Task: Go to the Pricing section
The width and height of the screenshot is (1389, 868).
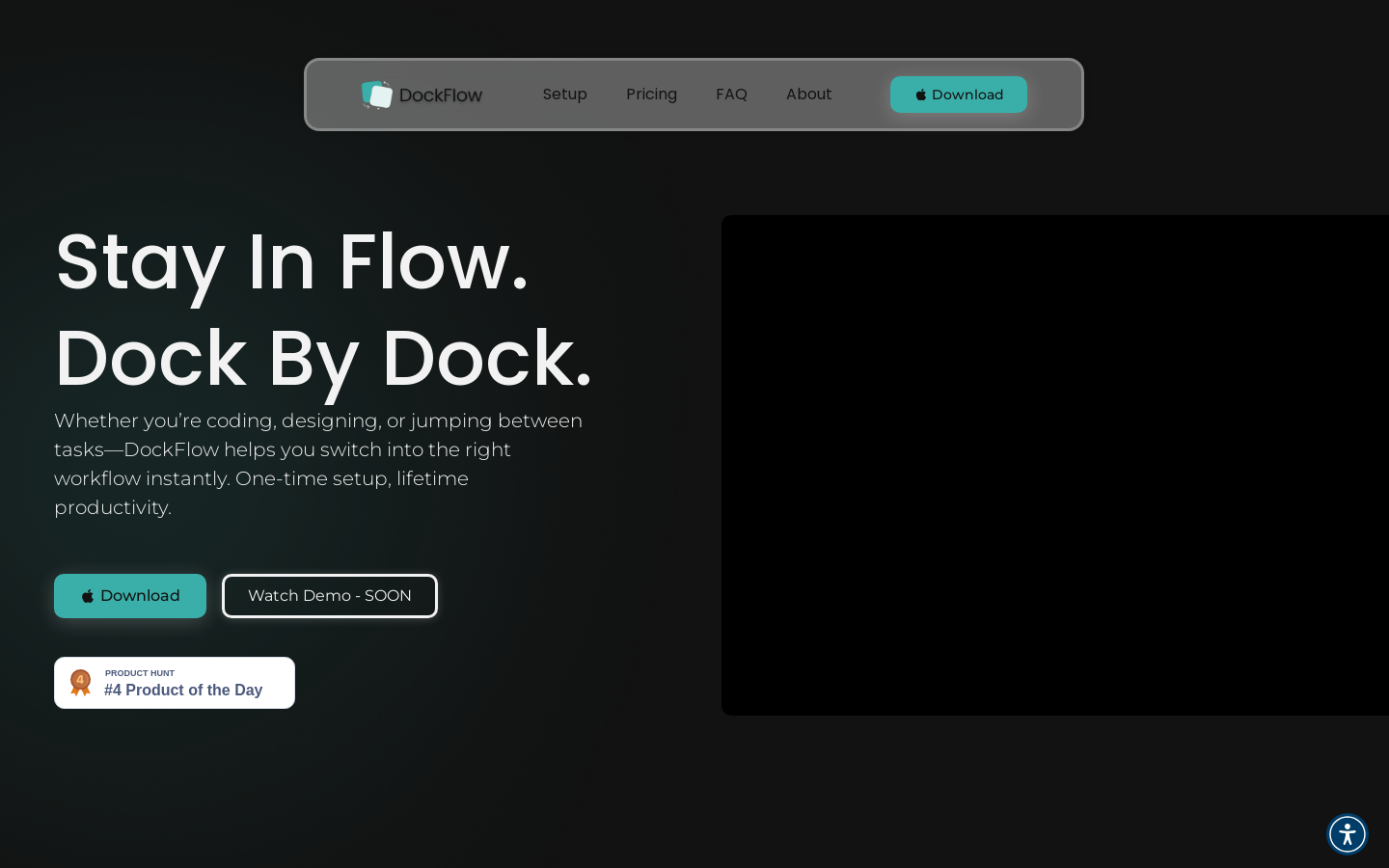Action: (x=651, y=95)
